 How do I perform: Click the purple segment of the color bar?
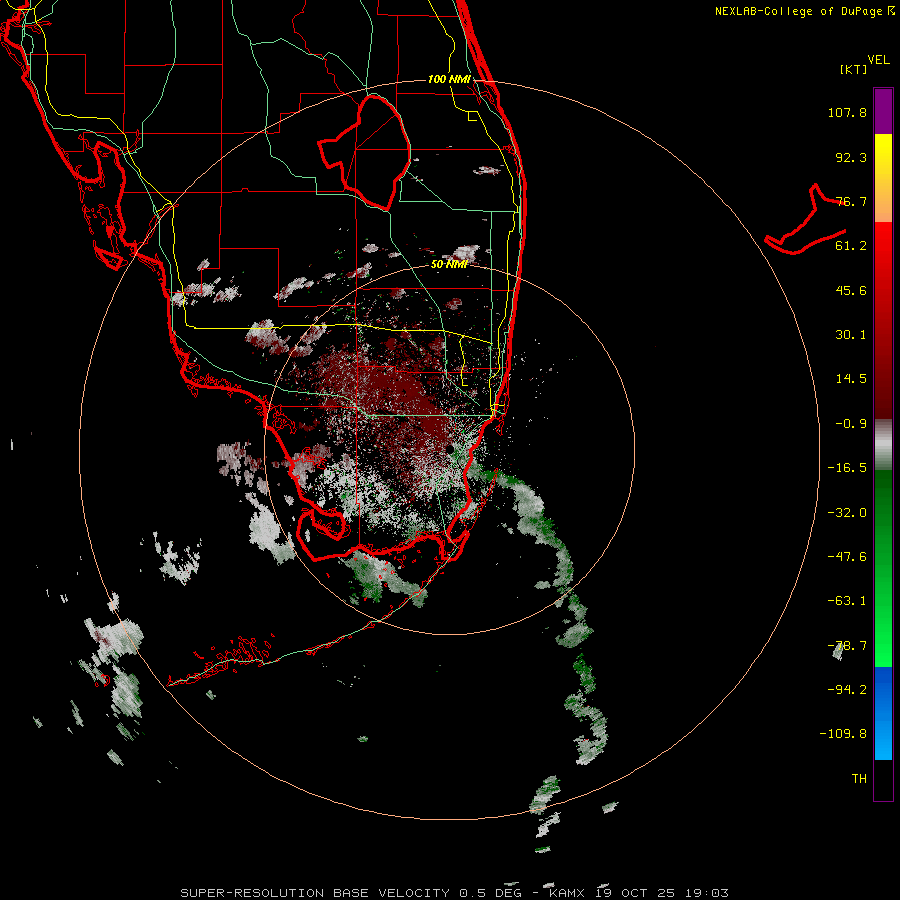pyautogui.click(x=883, y=111)
